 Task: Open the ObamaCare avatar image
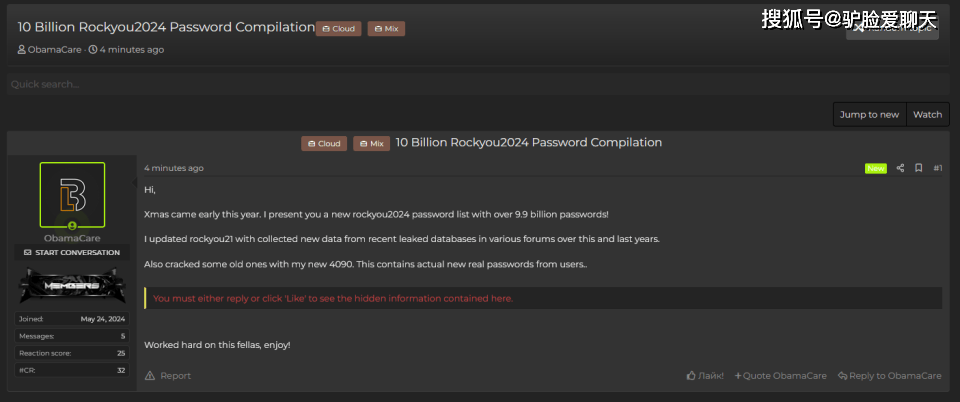coord(72,195)
